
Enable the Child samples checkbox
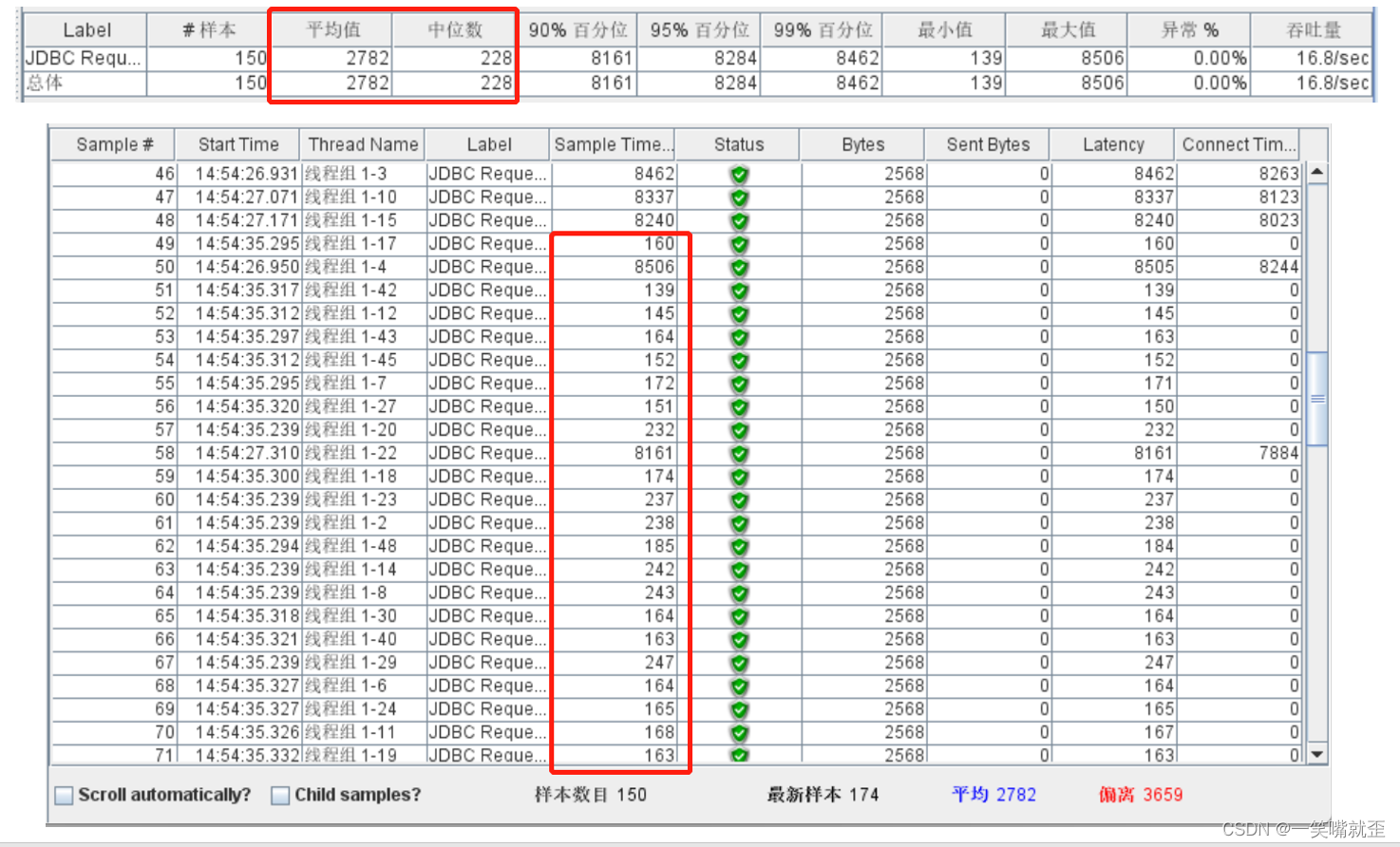coord(280,796)
